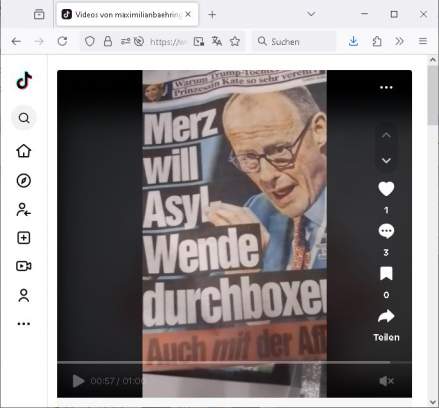Open the Following people icon
The image size is (439, 408).
tap(24, 210)
